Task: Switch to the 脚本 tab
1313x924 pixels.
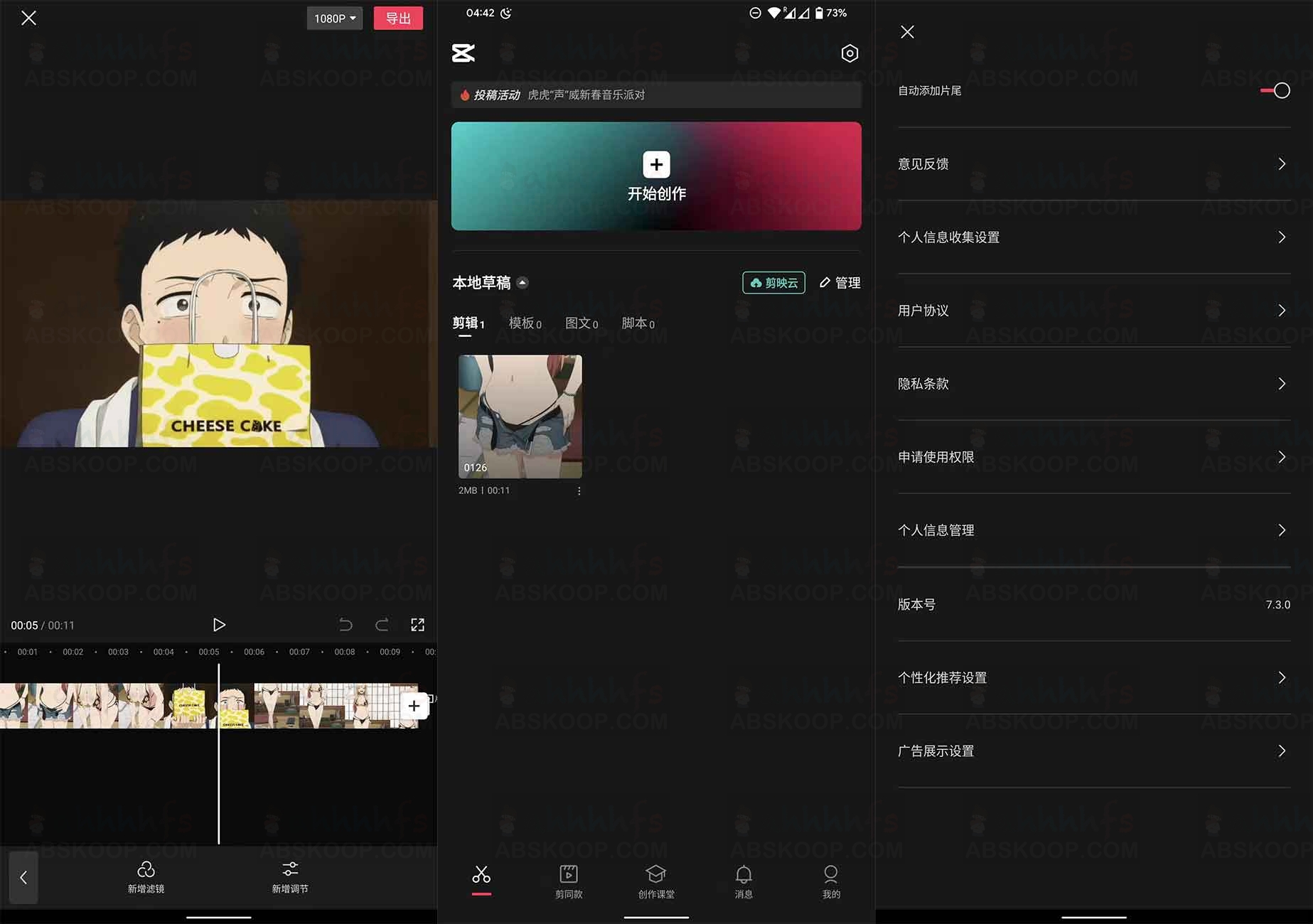Action: point(638,323)
